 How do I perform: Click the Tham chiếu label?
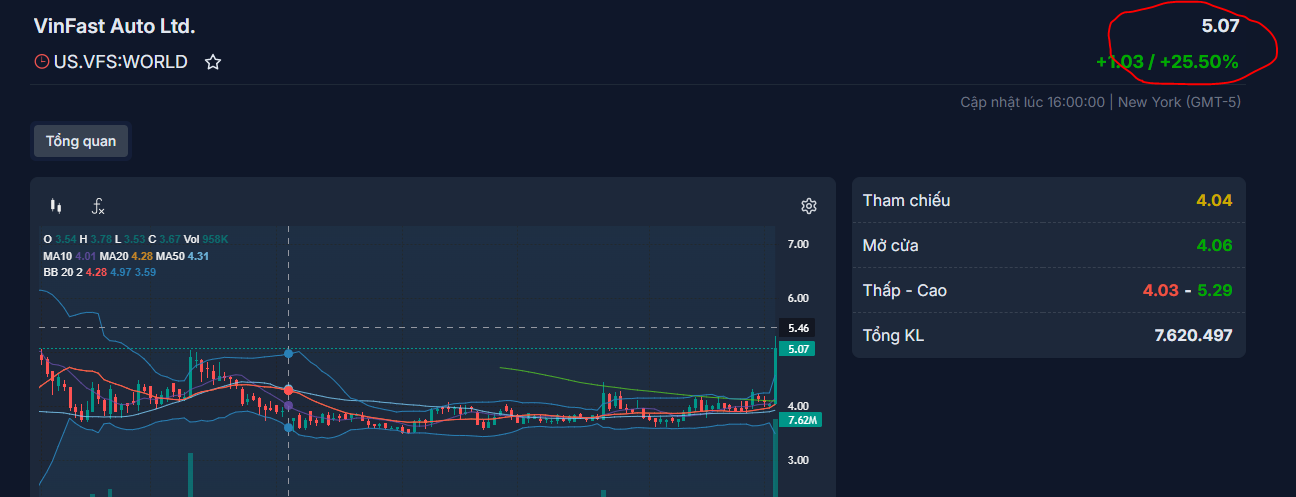click(906, 200)
